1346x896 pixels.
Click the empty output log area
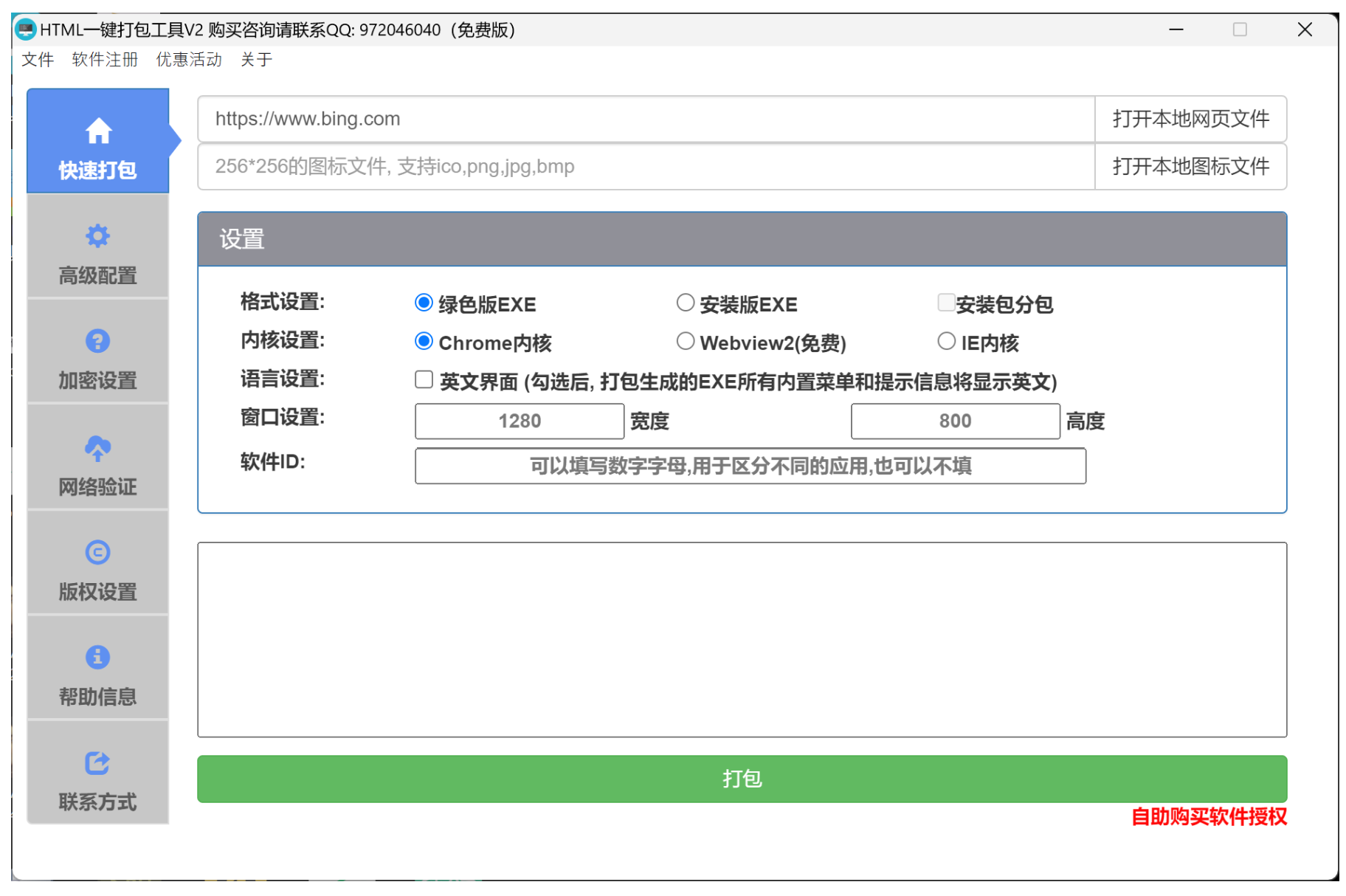pos(742,640)
